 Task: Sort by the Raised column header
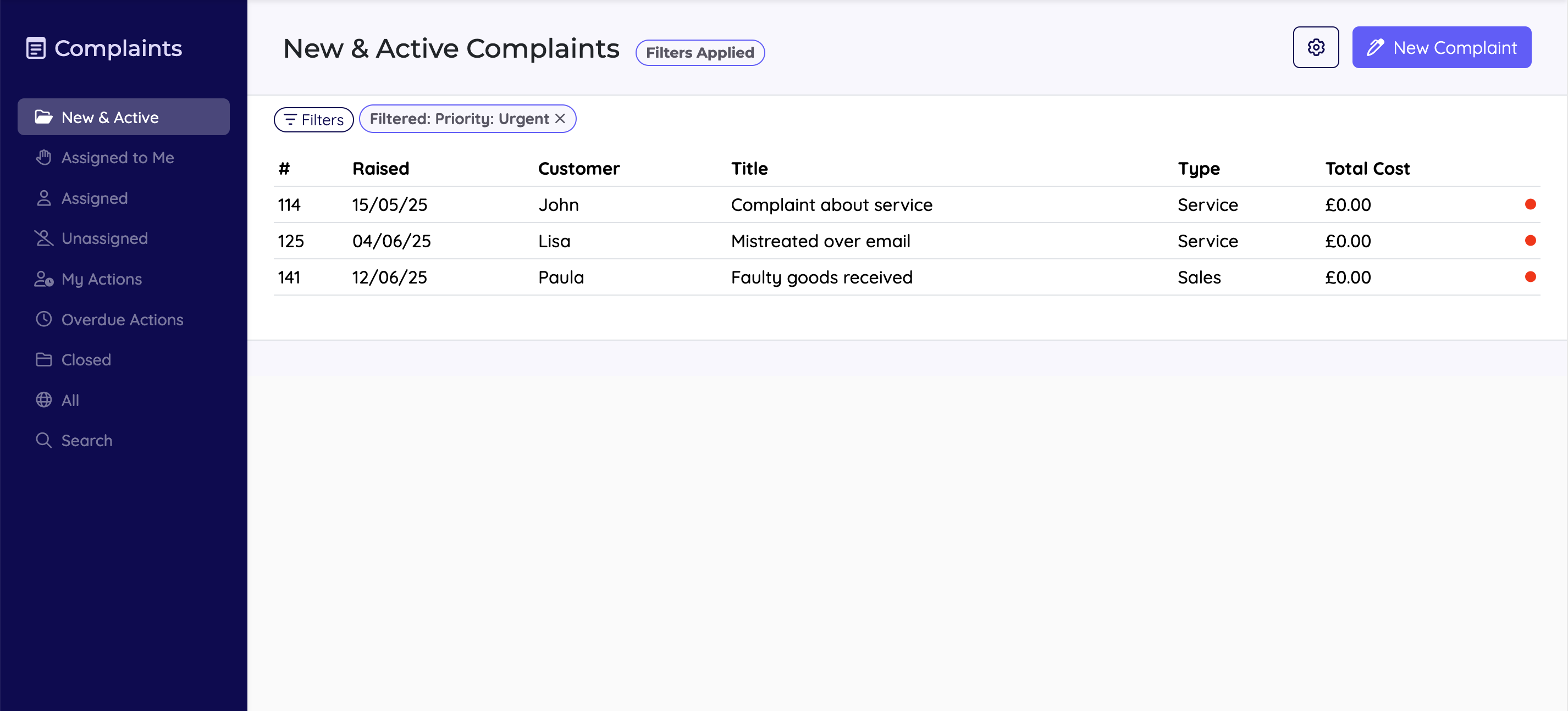[x=380, y=169]
